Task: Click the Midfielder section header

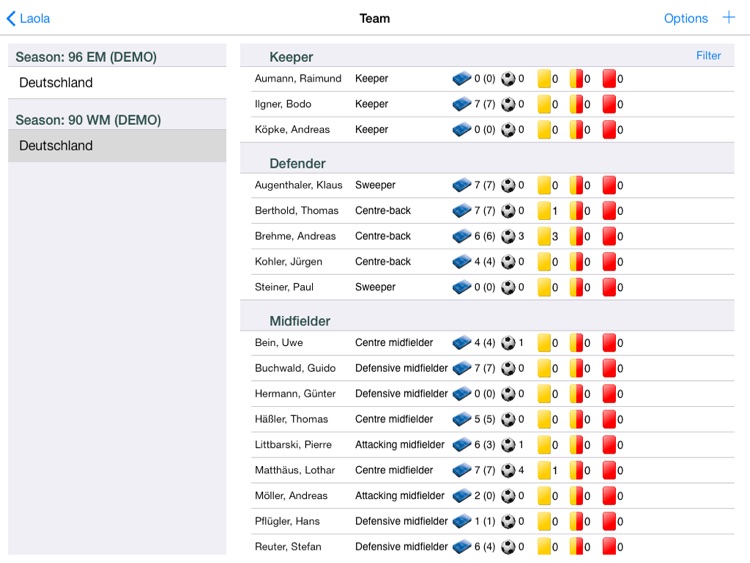Action: [x=300, y=321]
